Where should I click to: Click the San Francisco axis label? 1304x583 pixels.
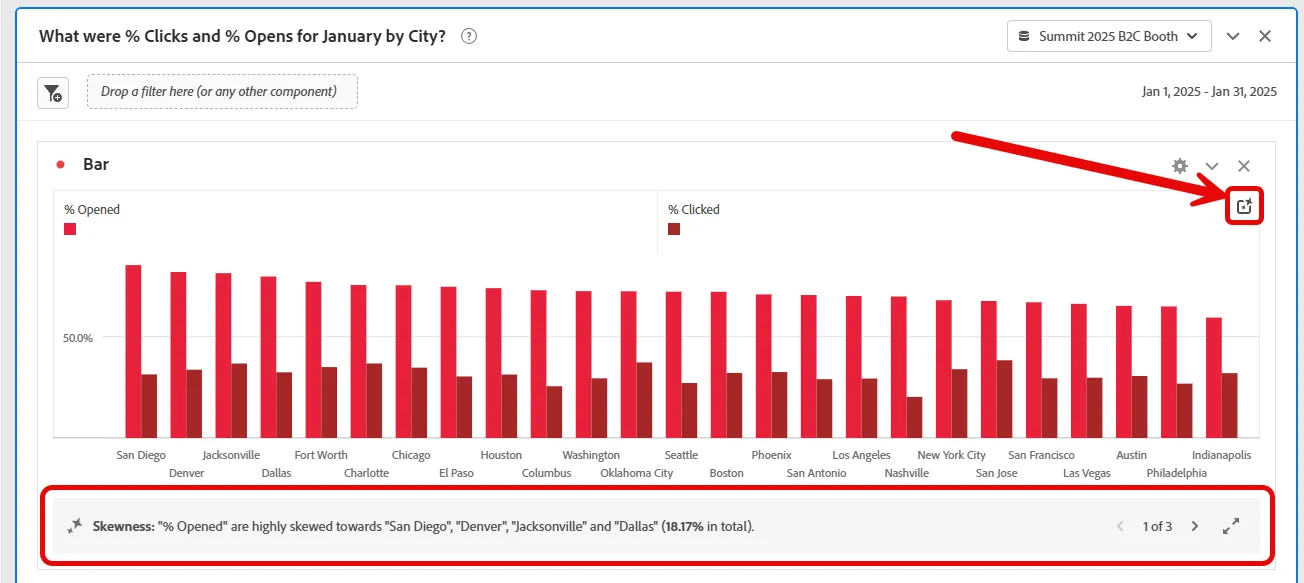click(1041, 455)
